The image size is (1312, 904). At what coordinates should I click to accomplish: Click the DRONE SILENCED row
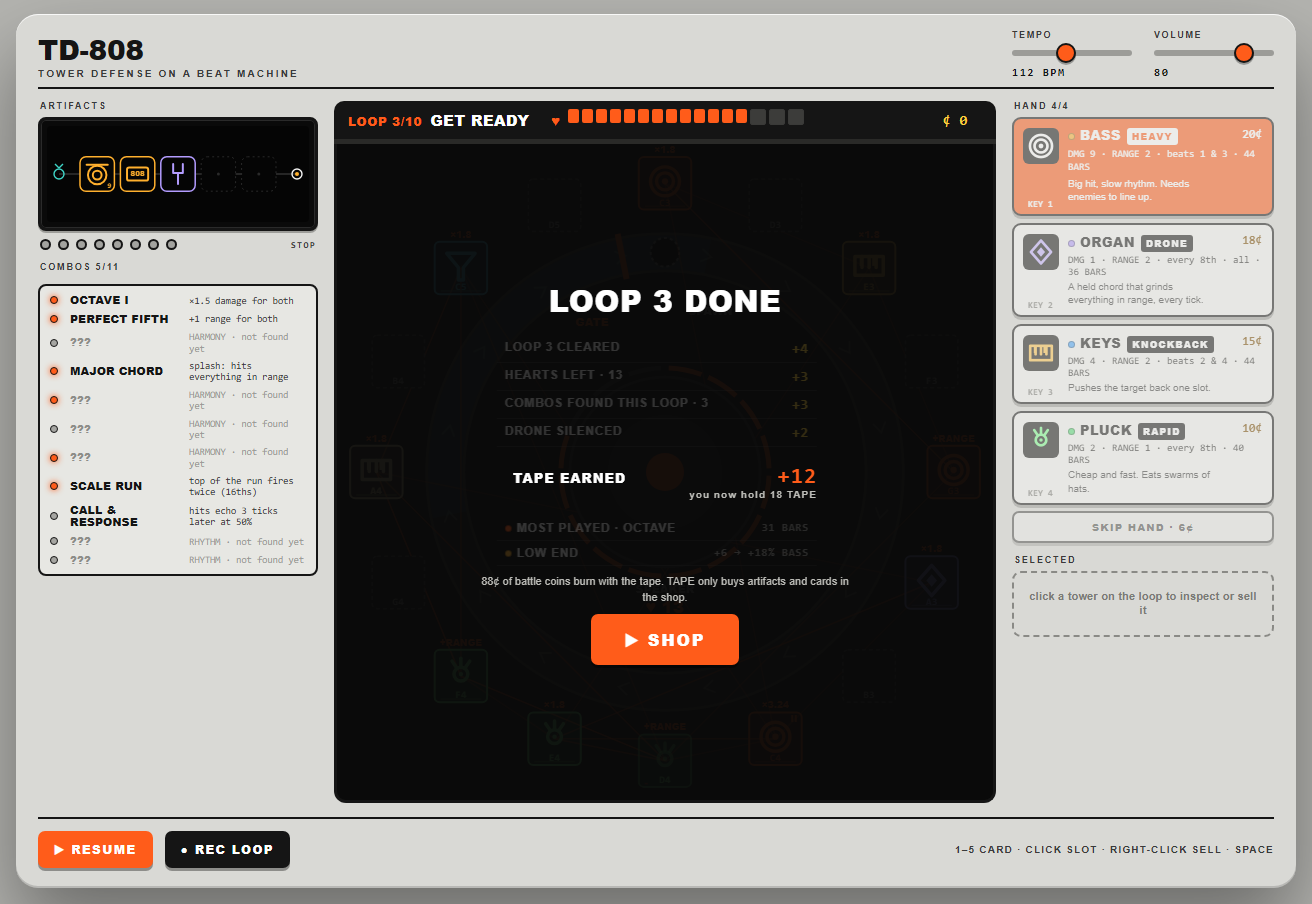pos(658,432)
